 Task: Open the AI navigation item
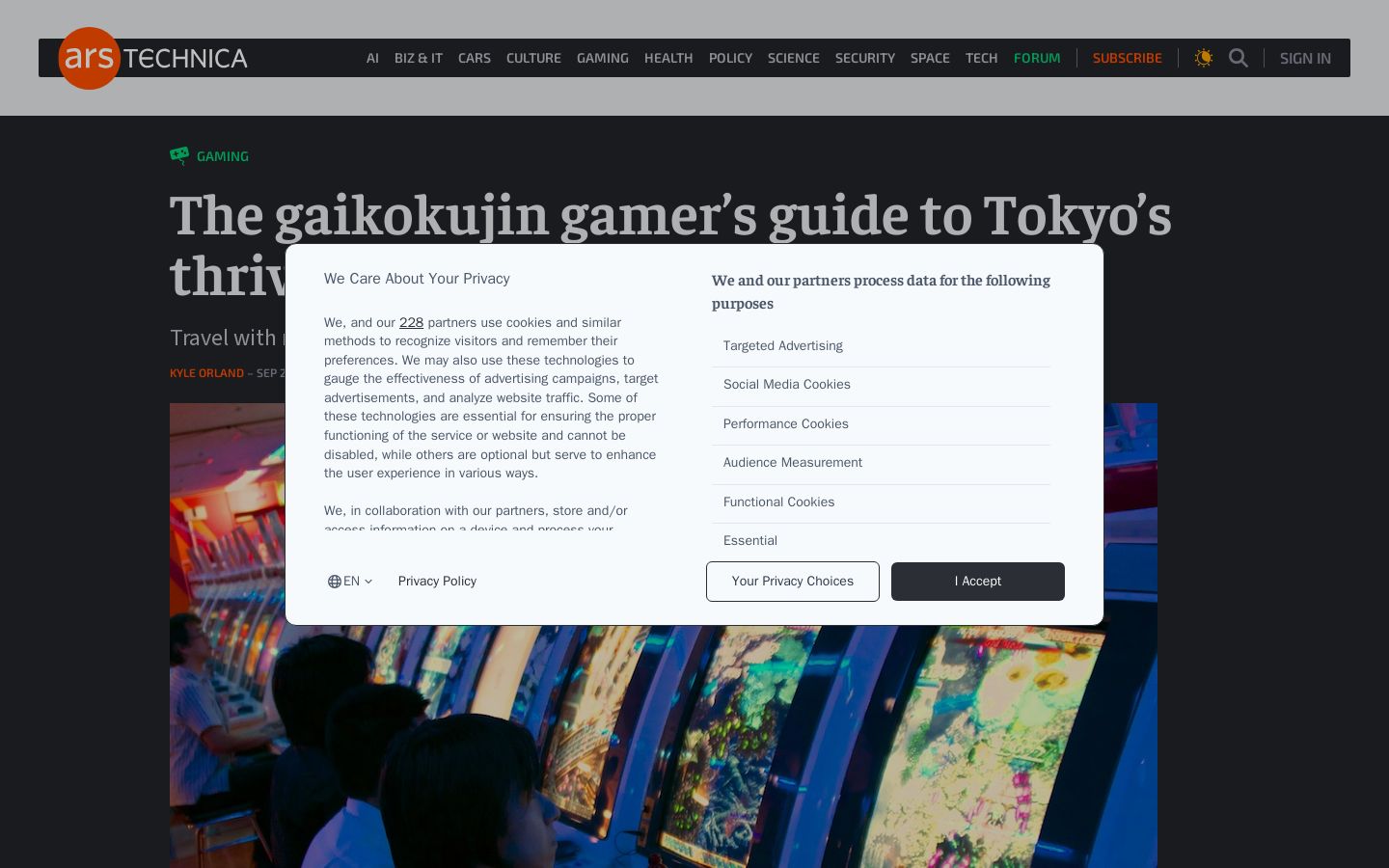372,58
